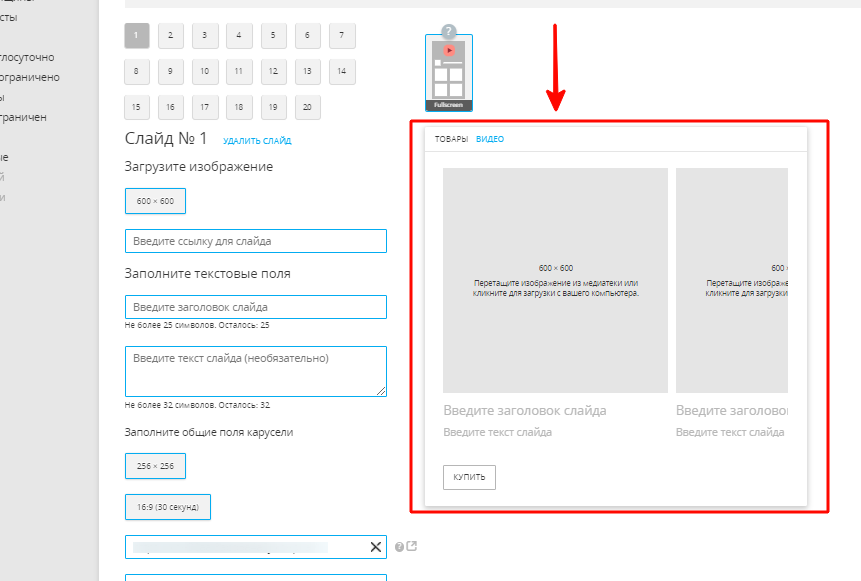Select slide number 4
This screenshot has height=581, width=861.
pyautogui.click(x=239, y=36)
